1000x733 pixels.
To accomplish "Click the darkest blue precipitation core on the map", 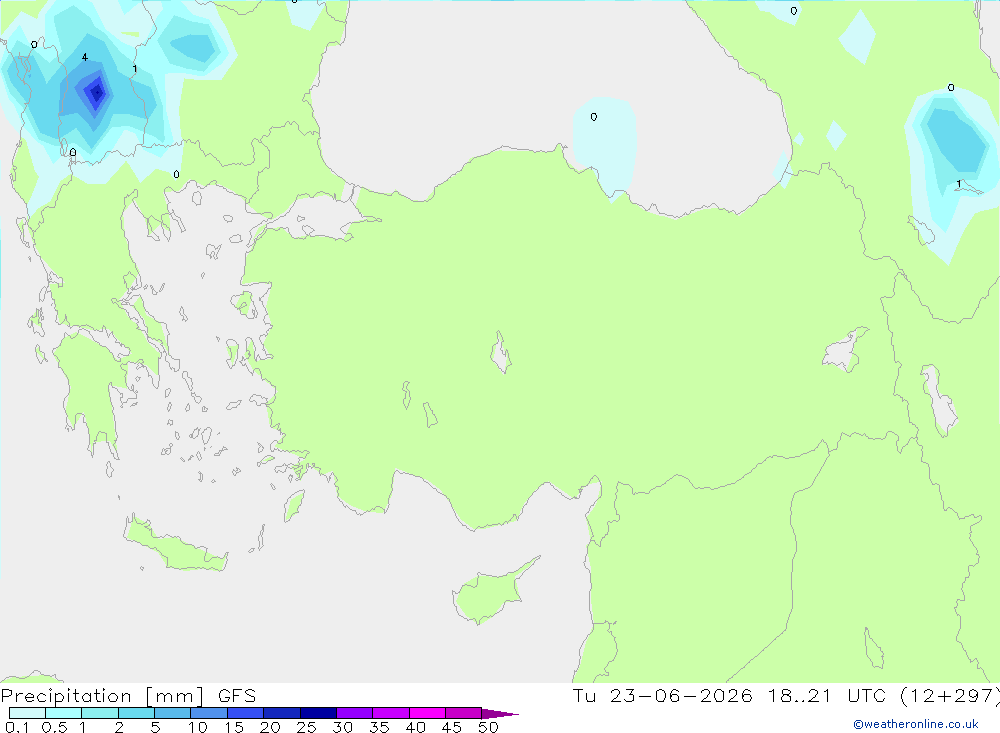I will (97, 93).
